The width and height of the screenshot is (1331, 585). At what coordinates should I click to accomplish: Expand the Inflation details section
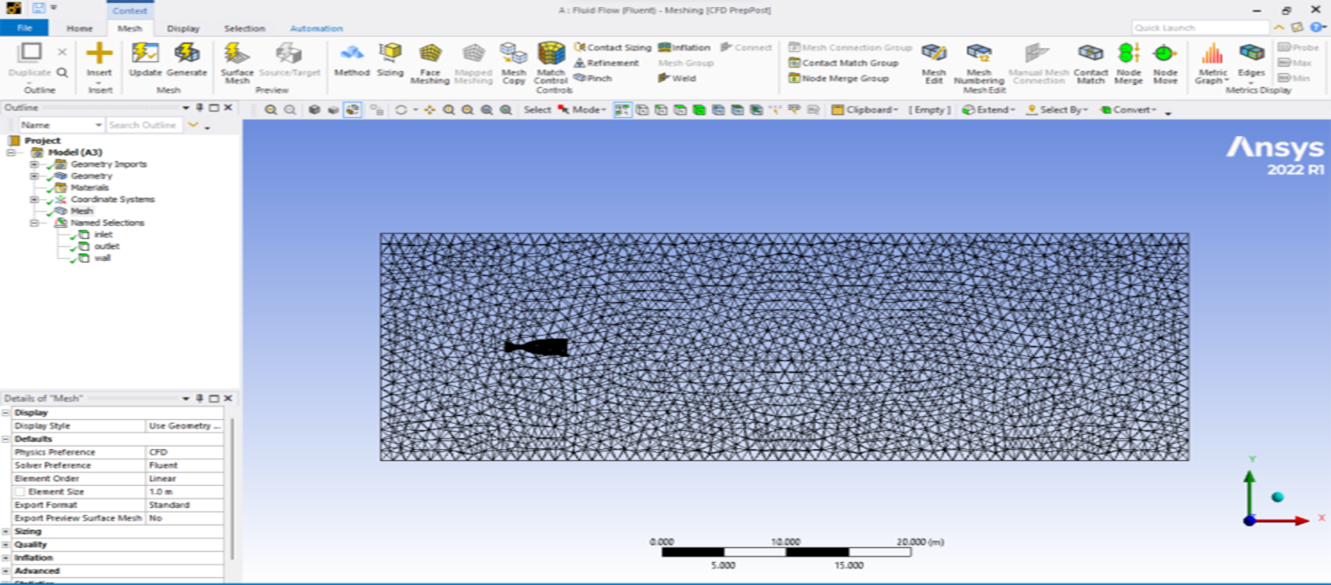6,558
